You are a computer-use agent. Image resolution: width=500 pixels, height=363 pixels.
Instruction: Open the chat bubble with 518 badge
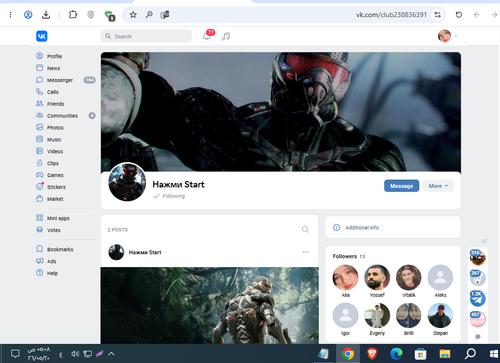[477, 257]
